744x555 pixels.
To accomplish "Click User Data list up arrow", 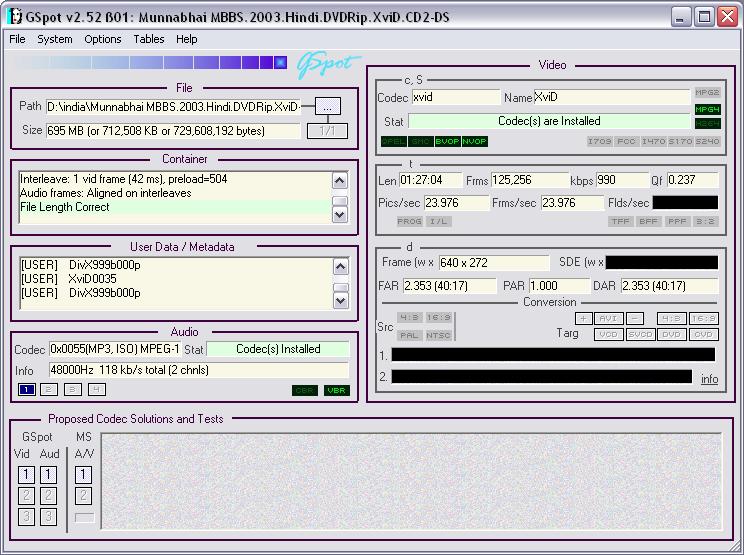I will [x=341, y=267].
